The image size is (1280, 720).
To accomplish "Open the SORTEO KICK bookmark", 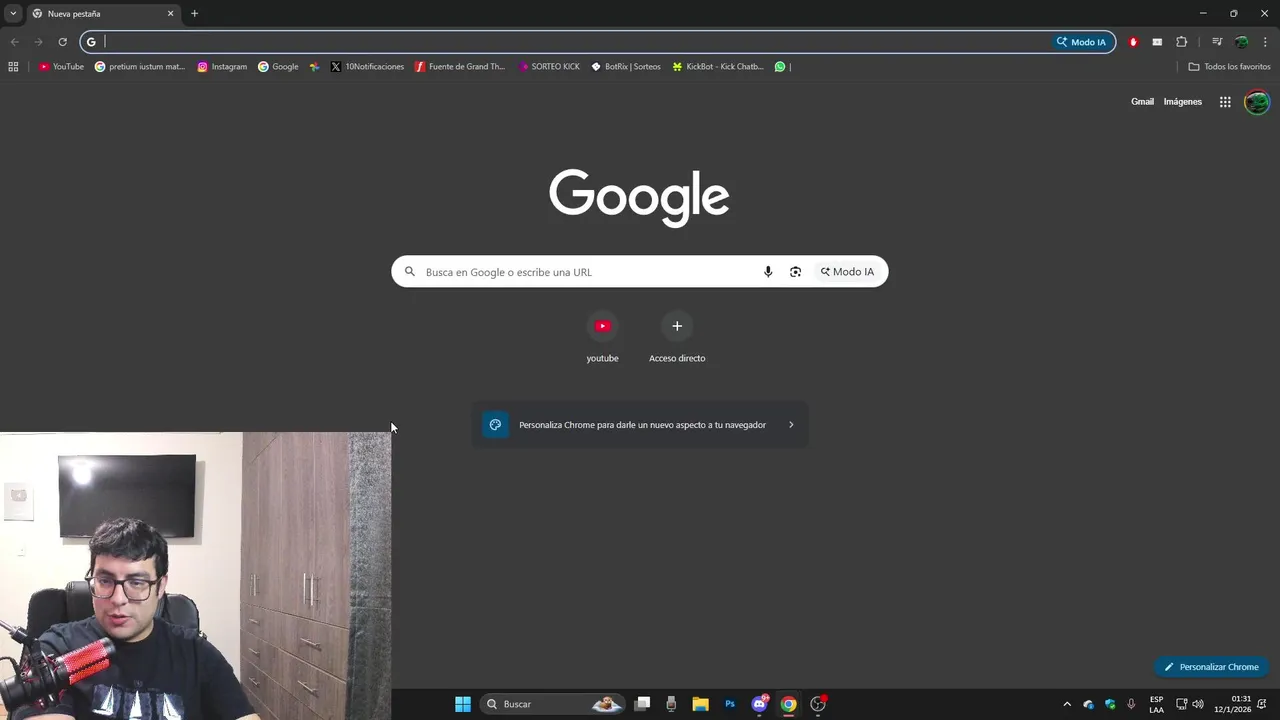I will click(x=549, y=67).
